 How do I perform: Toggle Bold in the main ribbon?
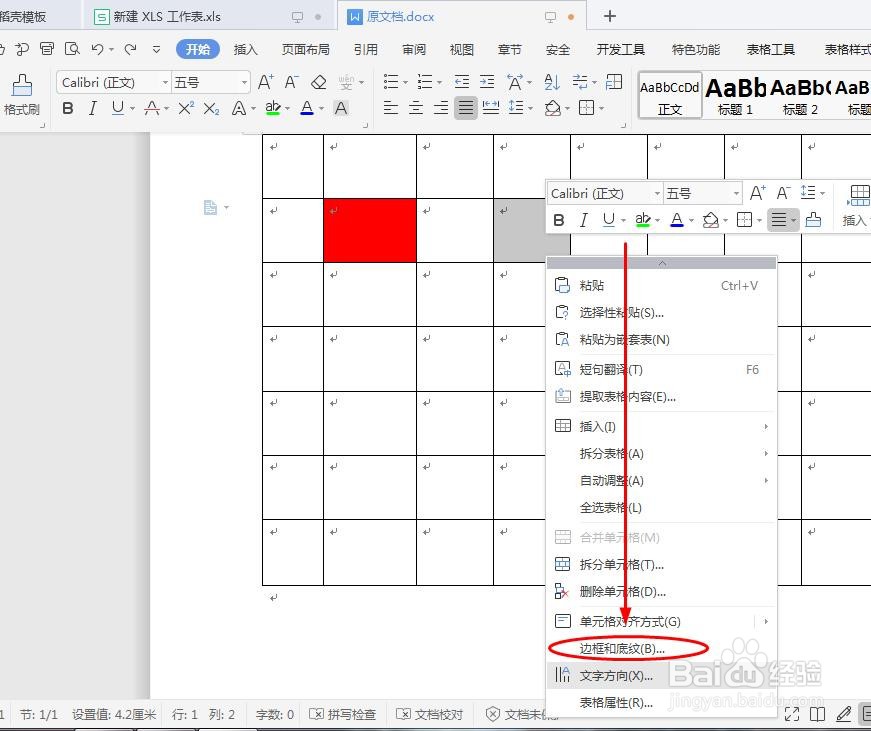(68, 108)
